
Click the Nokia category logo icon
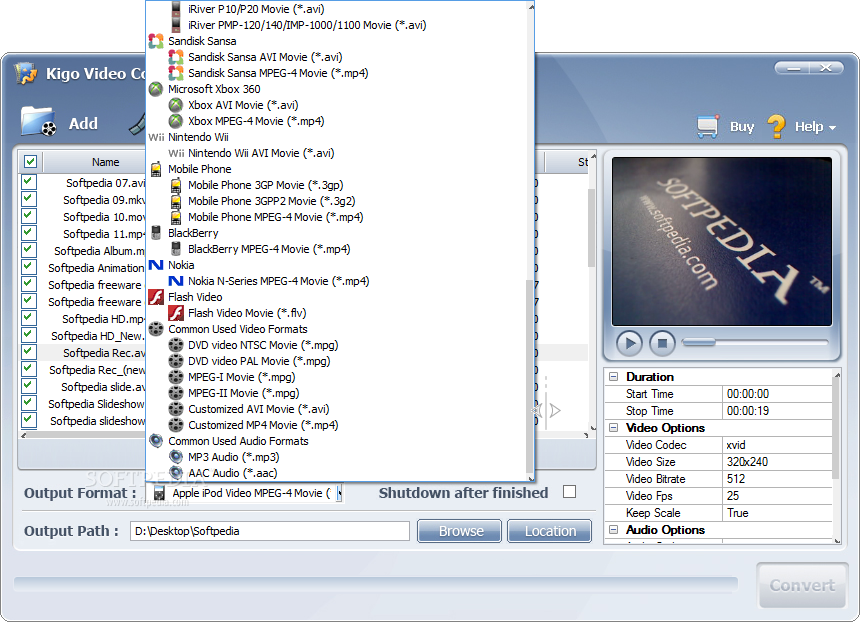156,265
